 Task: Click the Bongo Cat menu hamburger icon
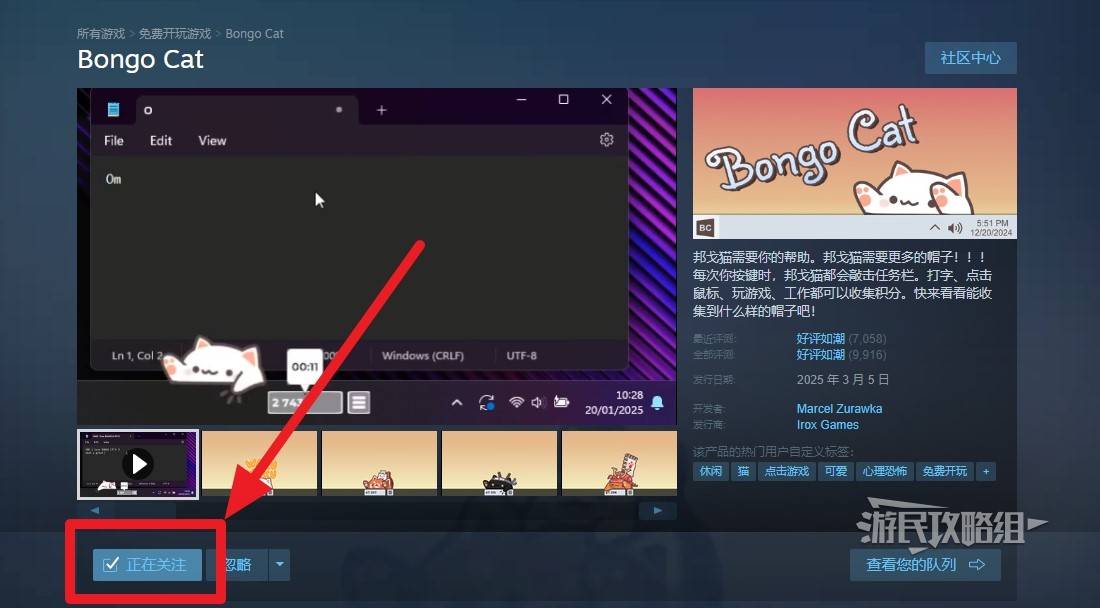click(x=358, y=403)
